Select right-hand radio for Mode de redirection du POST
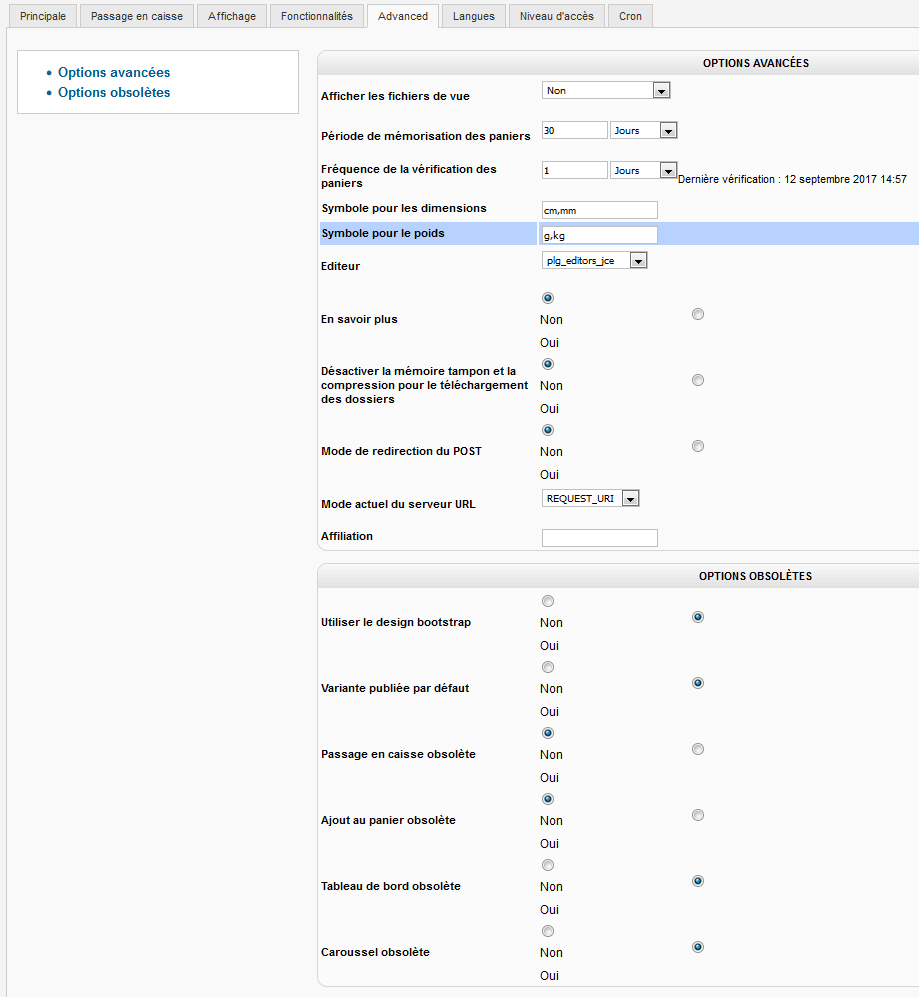The image size is (919, 997). pos(698,446)
